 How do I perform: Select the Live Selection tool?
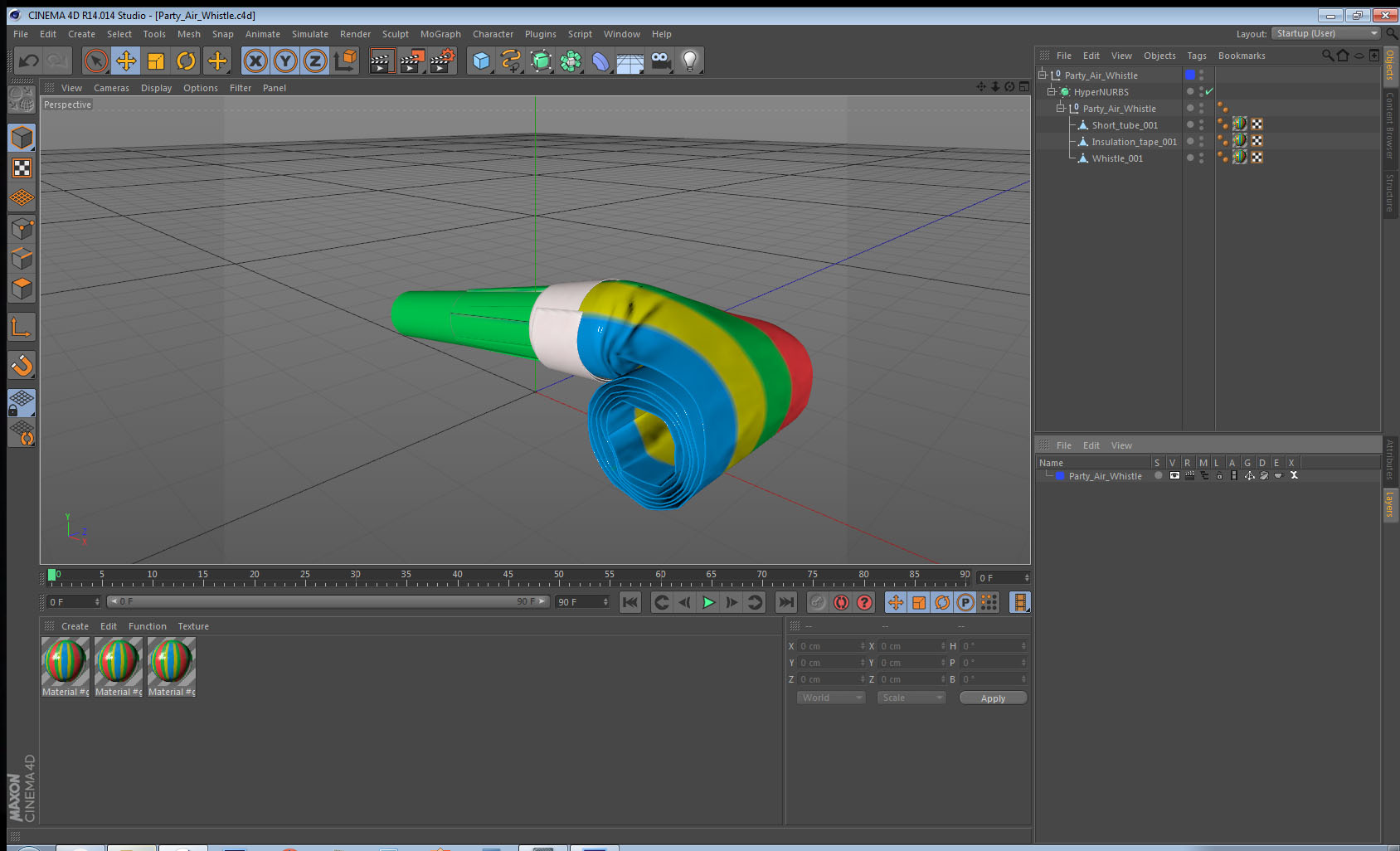tap(96, 61)
